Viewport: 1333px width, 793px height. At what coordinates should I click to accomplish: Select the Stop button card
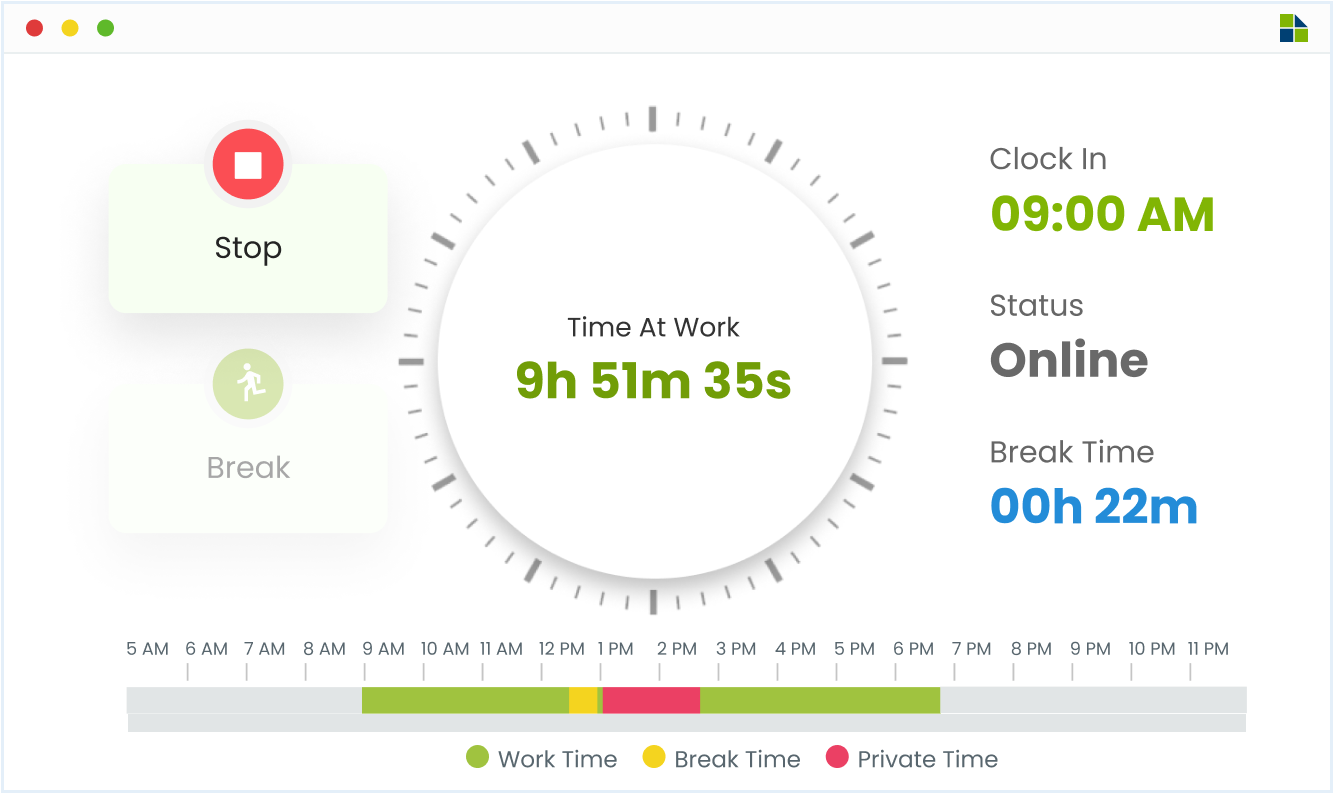point(248,238)
